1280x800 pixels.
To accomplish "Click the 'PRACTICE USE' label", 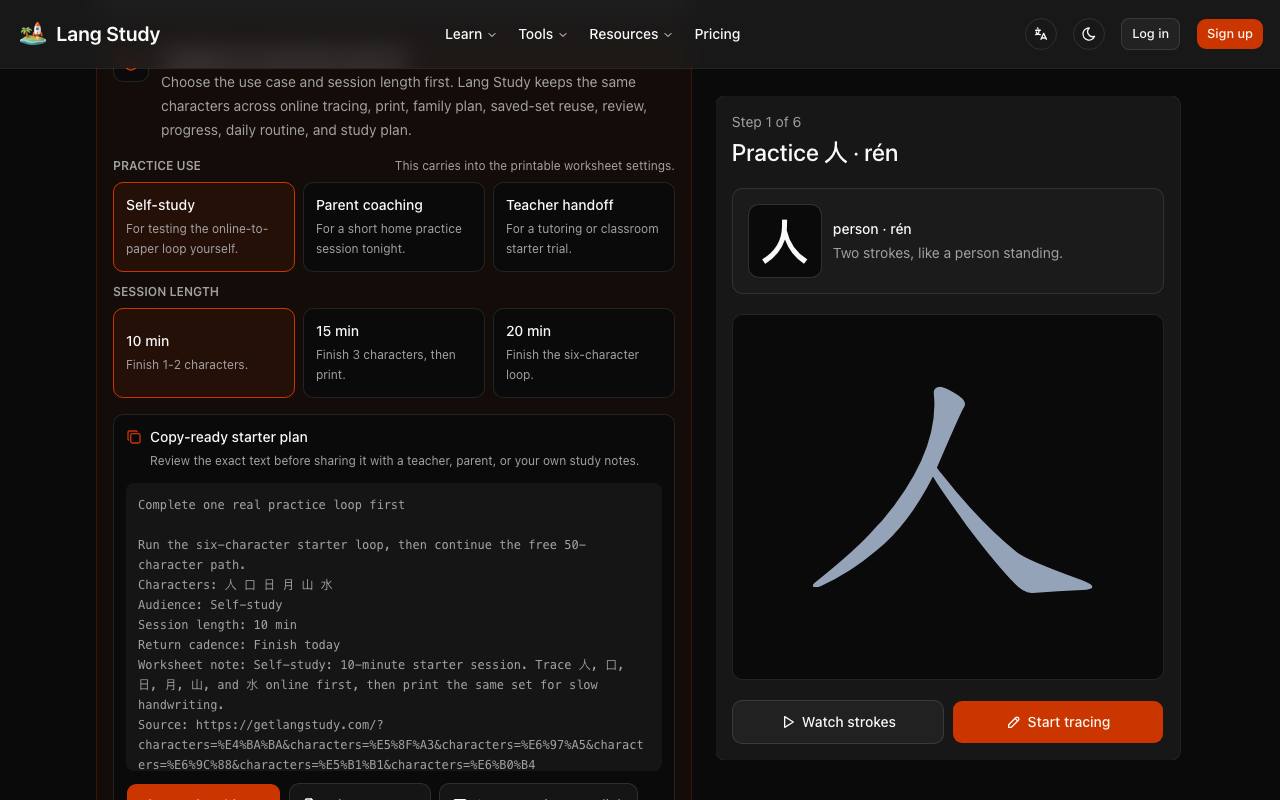I will pyautogui.click(x=157, y=166).
